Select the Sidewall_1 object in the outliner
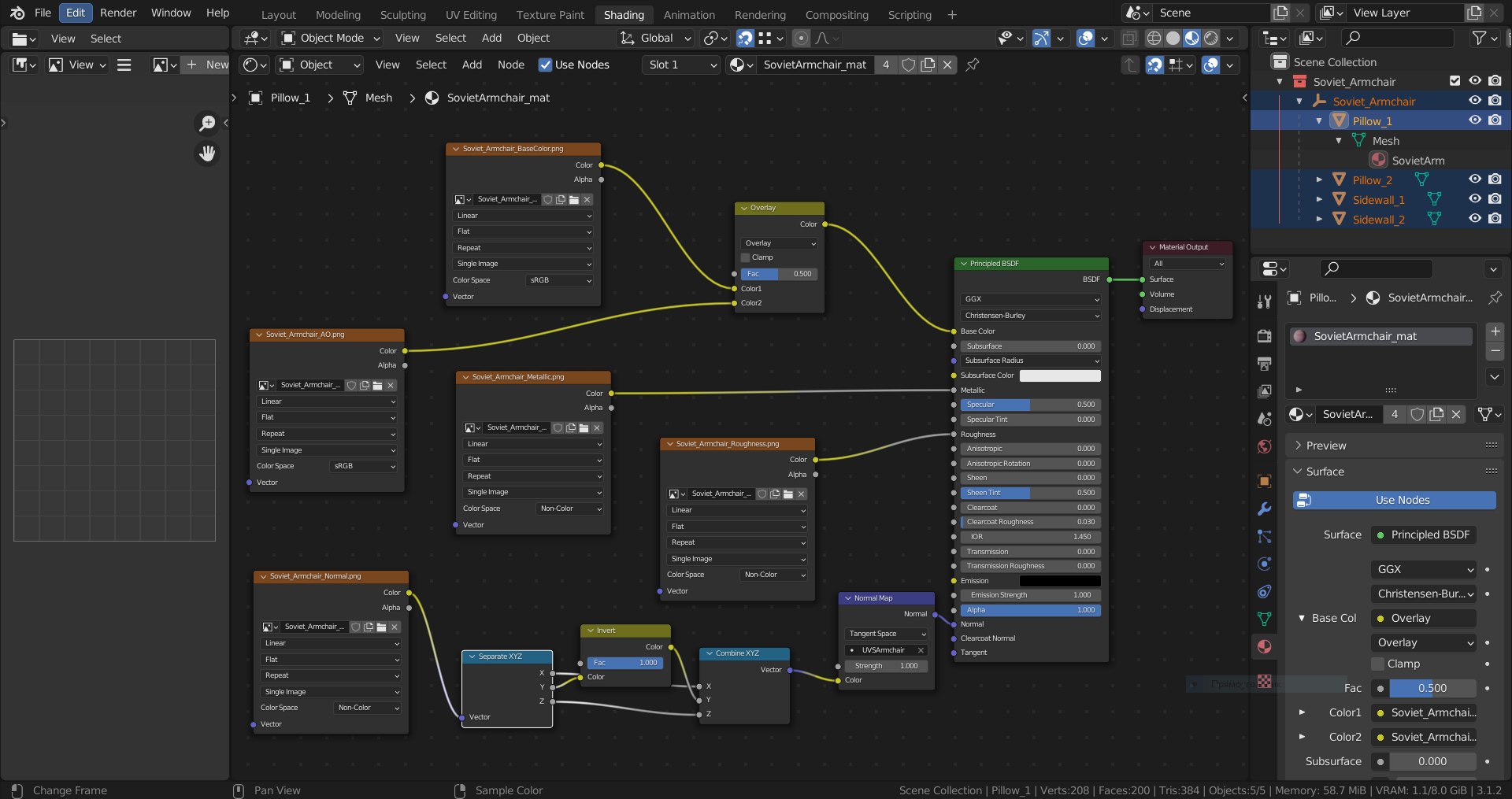Screen dimensions: 1512x799 [1378, 199]
